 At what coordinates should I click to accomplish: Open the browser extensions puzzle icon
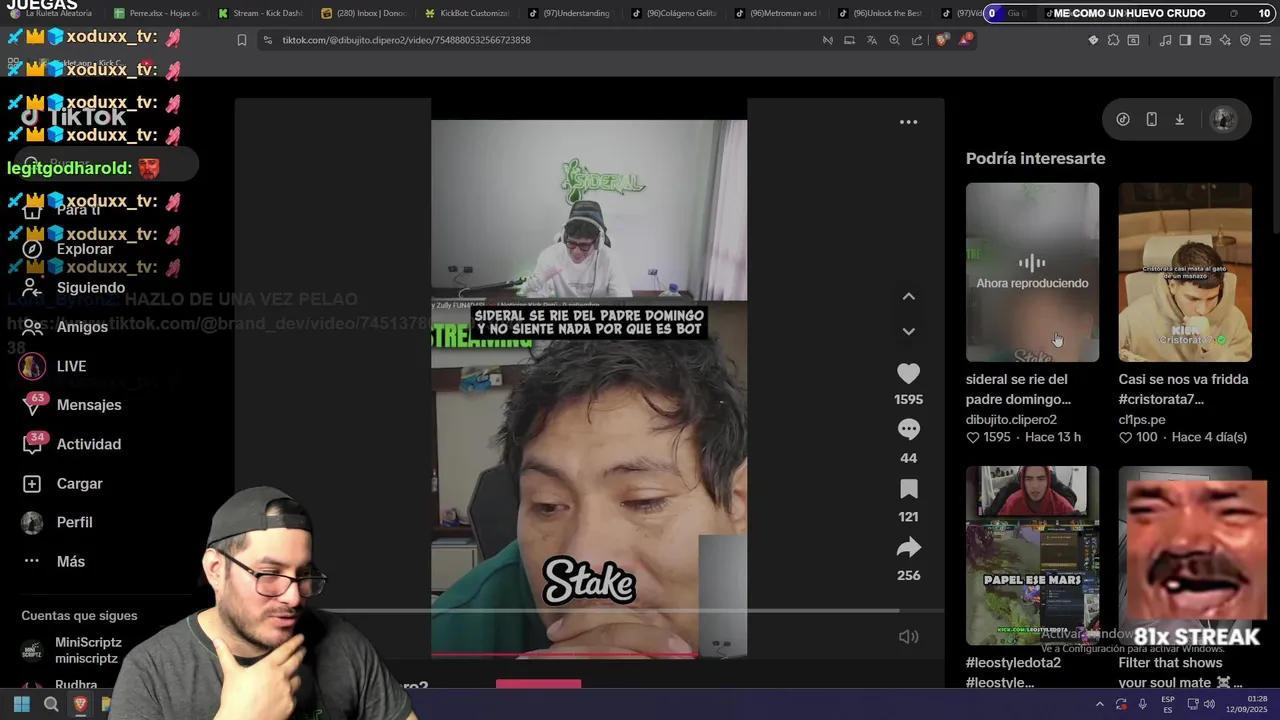click(x=1113, y=40)
